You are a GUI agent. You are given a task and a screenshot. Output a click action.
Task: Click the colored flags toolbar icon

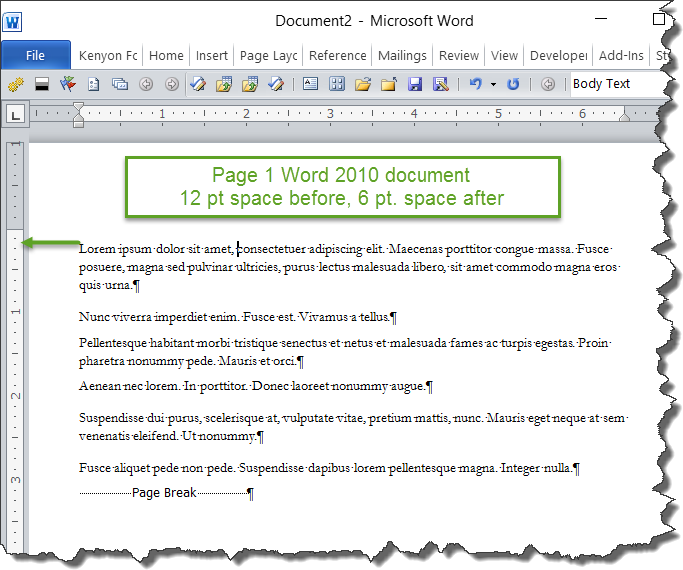coord(68,84)
